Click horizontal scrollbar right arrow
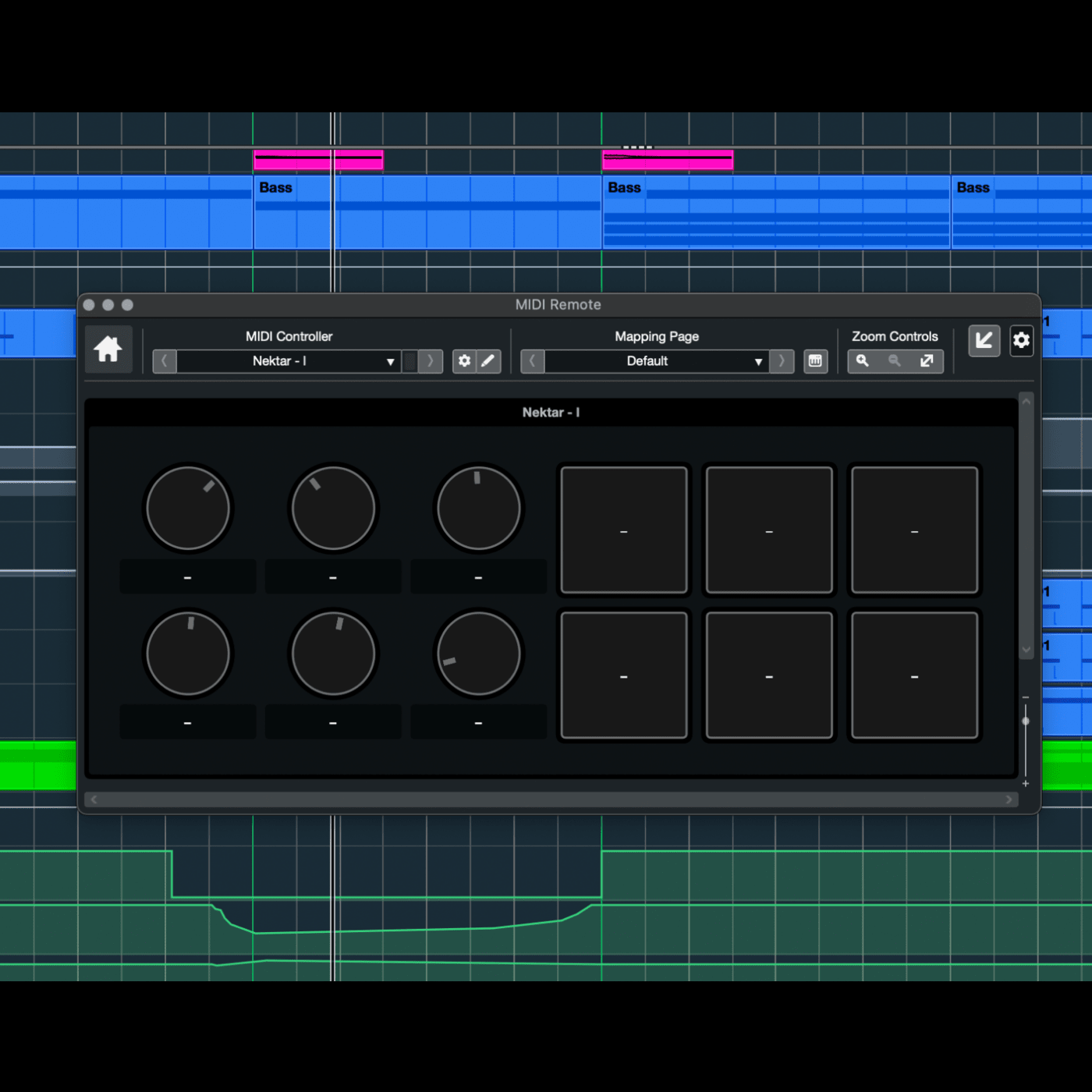Screen dimensions: 1092x1092 (x=1009, y=799)
